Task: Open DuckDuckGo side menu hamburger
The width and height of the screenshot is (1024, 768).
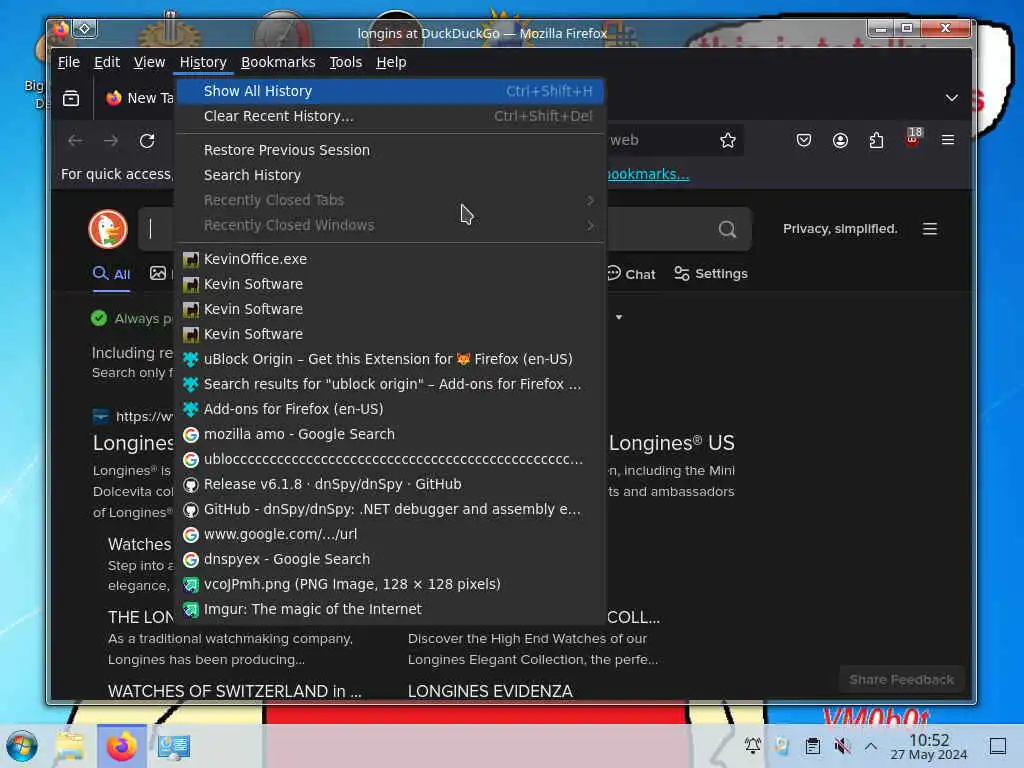Action: [930, 229]
